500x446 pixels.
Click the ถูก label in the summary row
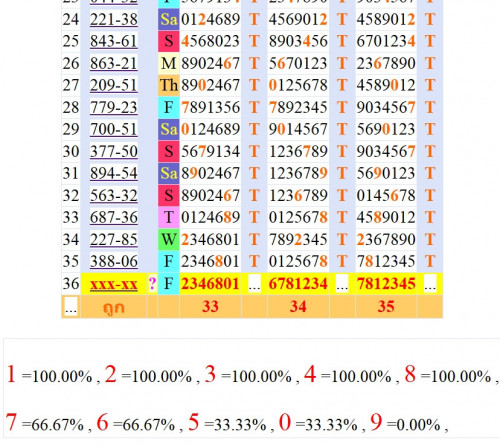coord(114,307)
